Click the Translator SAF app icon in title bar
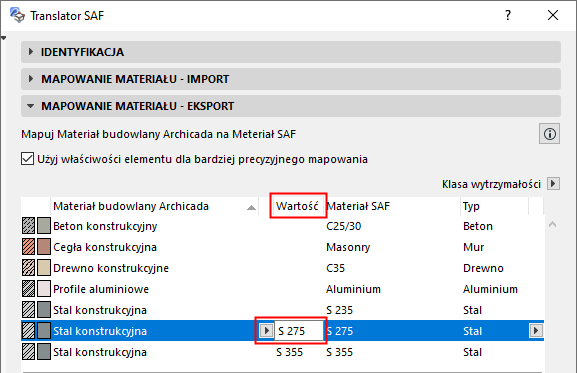This screenshot has height=373, width=577. [17, 15]
